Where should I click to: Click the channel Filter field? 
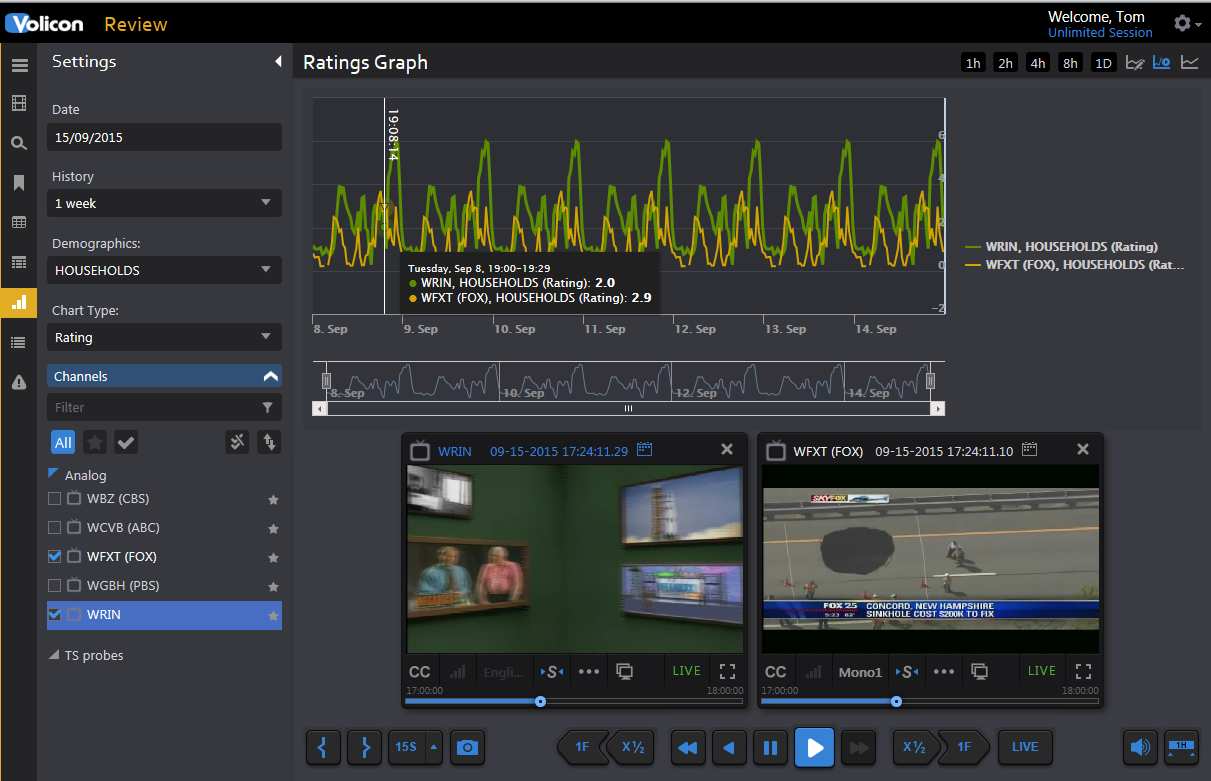164,407
